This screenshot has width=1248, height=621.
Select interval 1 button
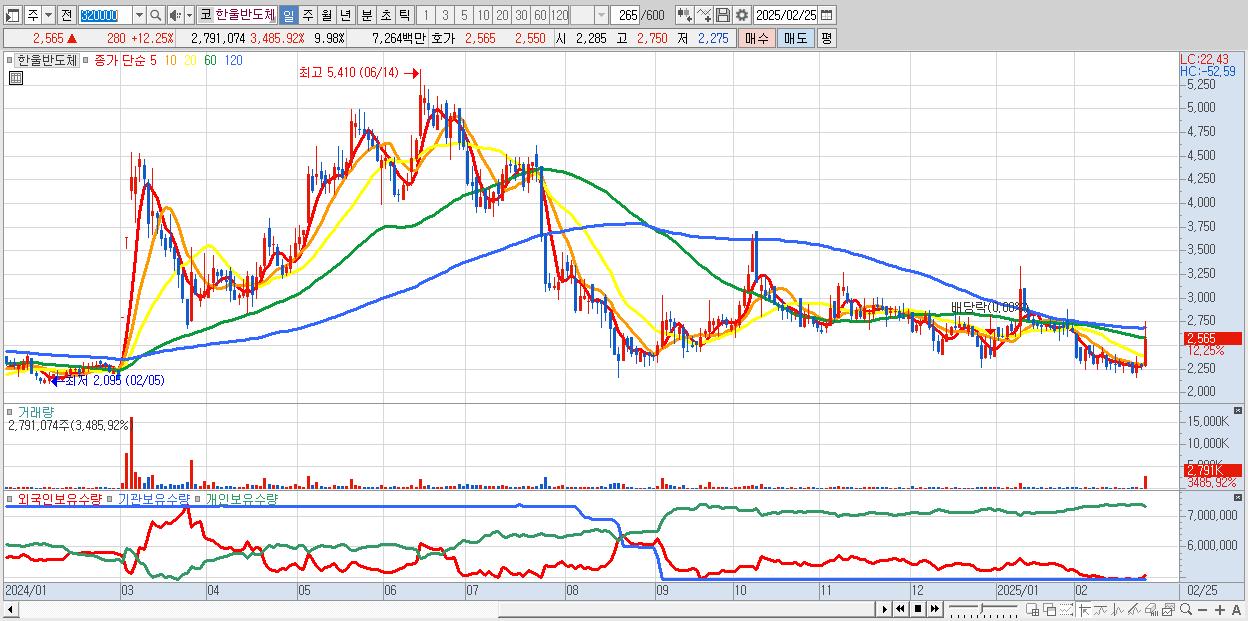(x=426, y=15)
